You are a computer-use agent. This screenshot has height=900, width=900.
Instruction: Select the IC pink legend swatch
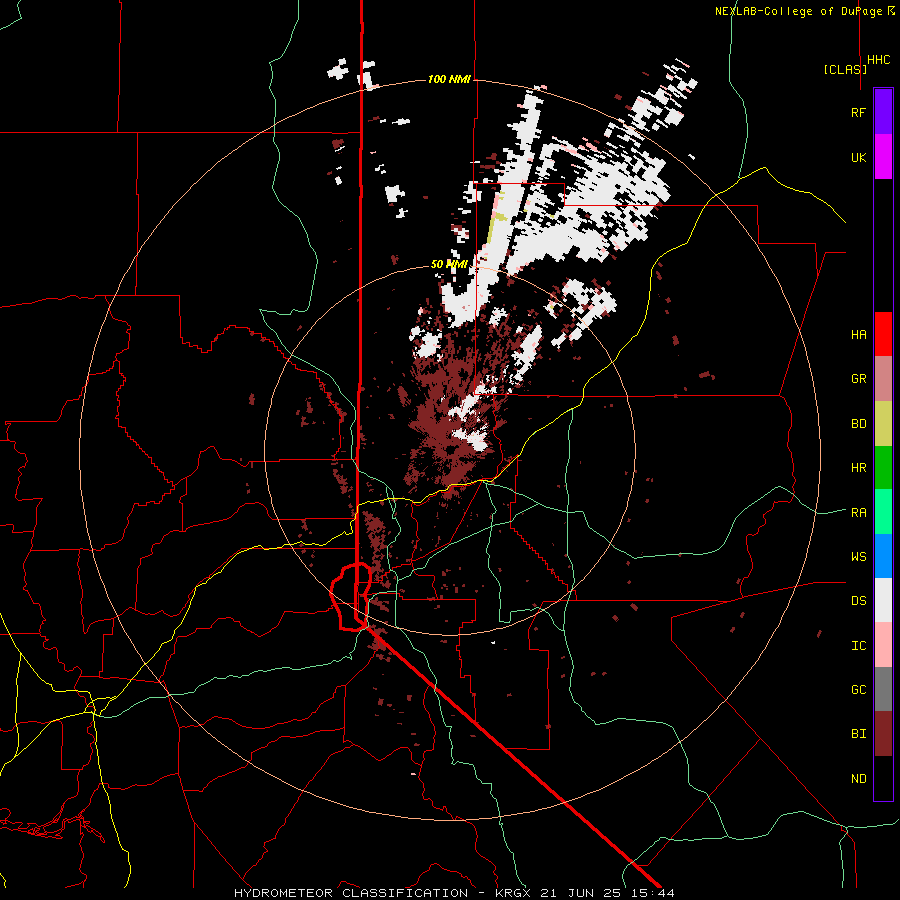883,645
